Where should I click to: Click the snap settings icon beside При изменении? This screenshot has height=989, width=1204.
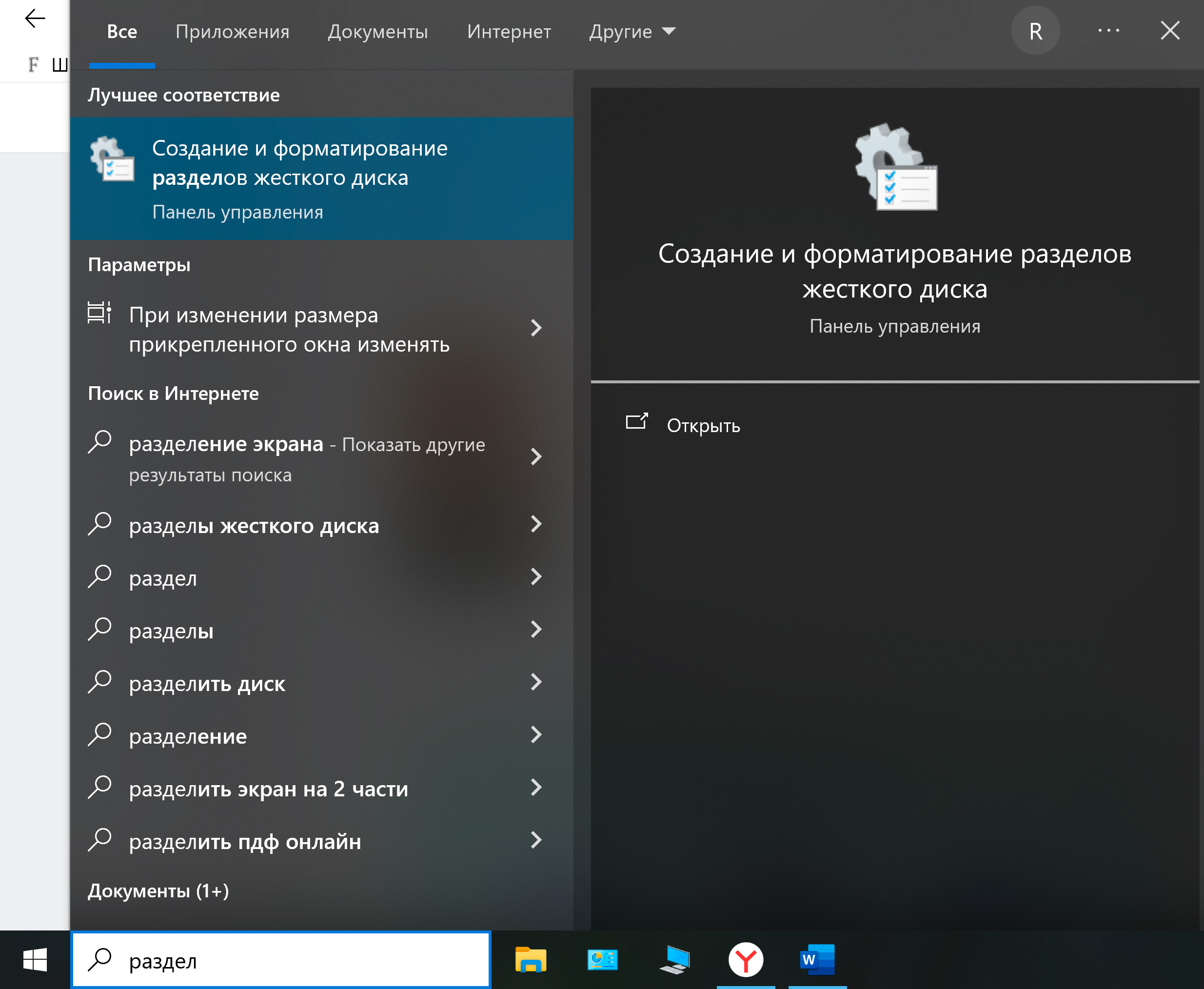click(99, 312)
